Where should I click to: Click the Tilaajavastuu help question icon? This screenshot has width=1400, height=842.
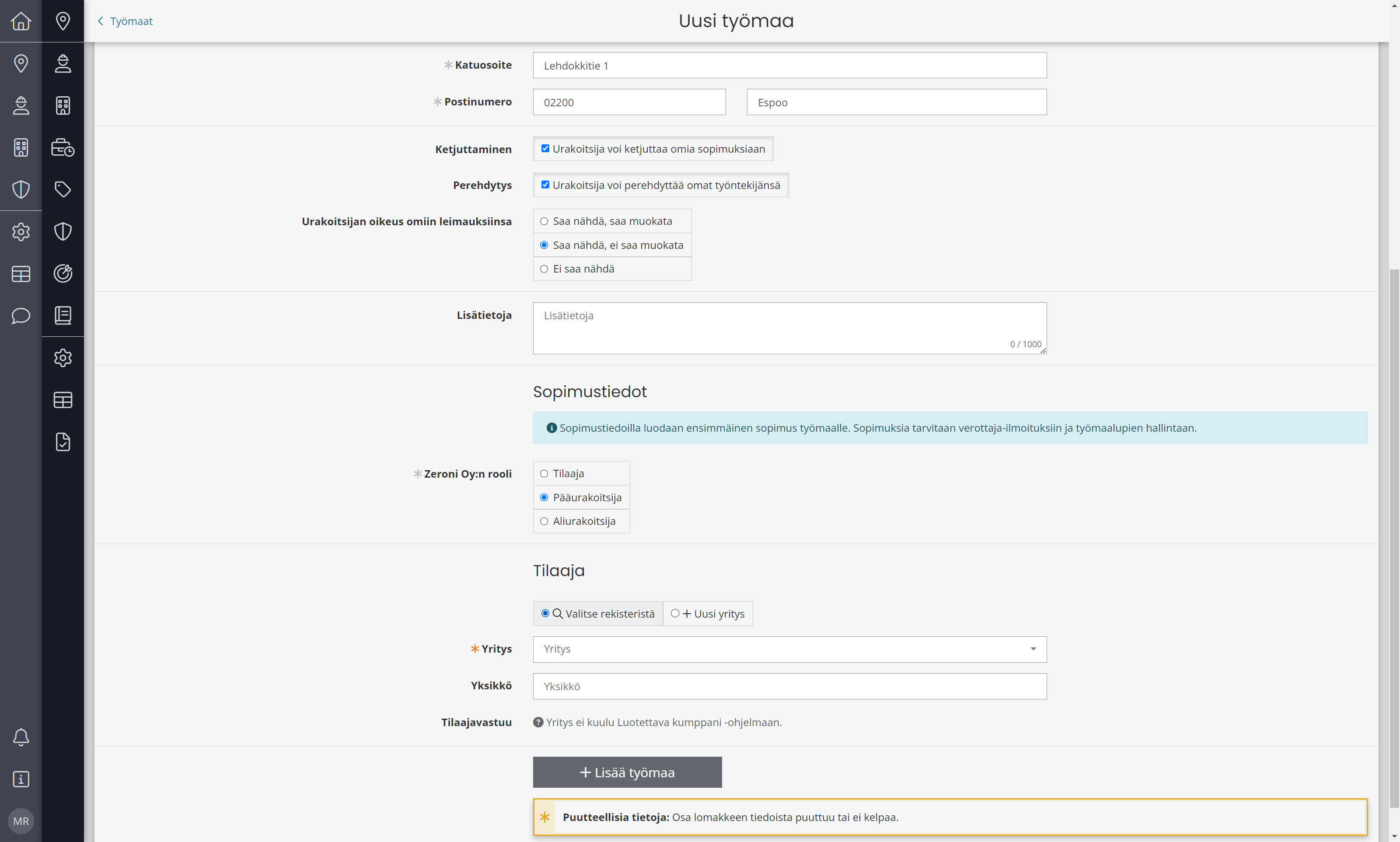click(538, 722)
